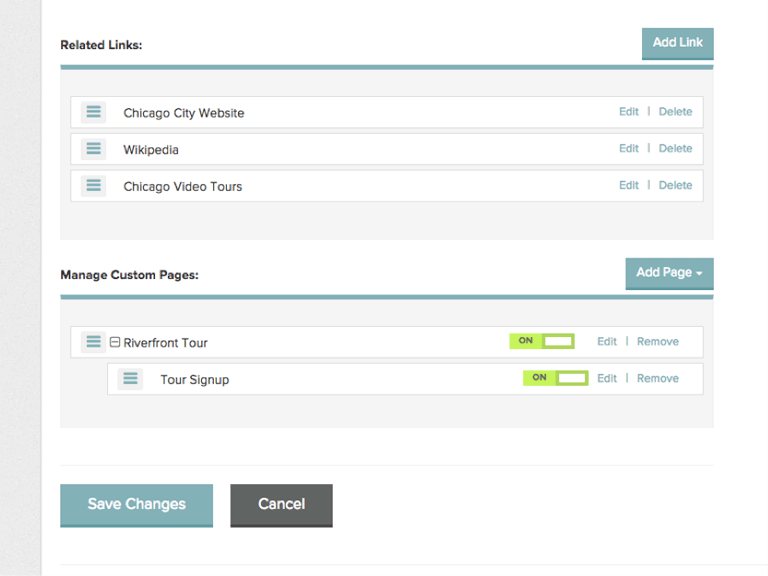Delete the Wikipedia related link

[675, 148]
